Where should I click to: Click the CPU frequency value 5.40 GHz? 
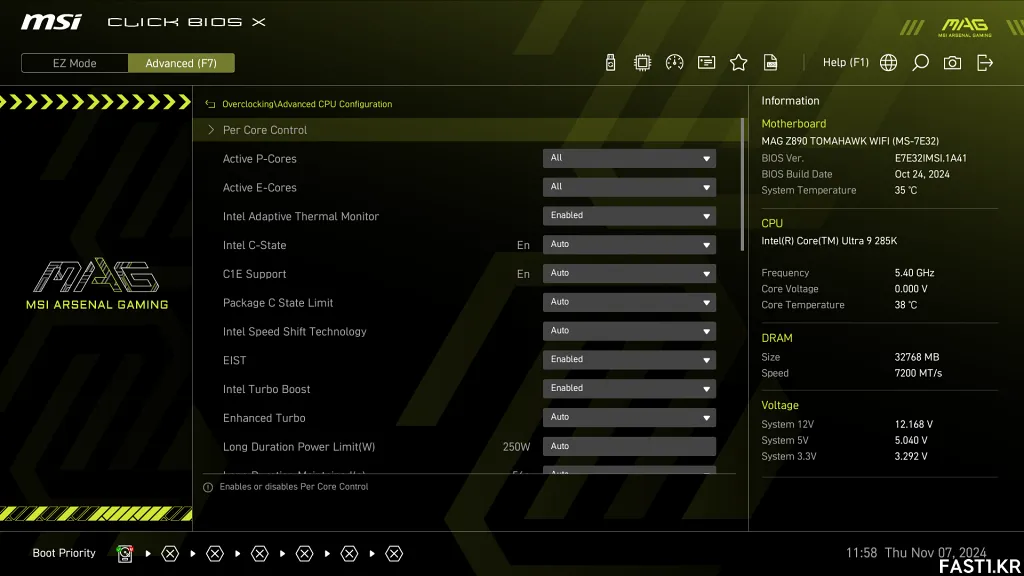914,273
